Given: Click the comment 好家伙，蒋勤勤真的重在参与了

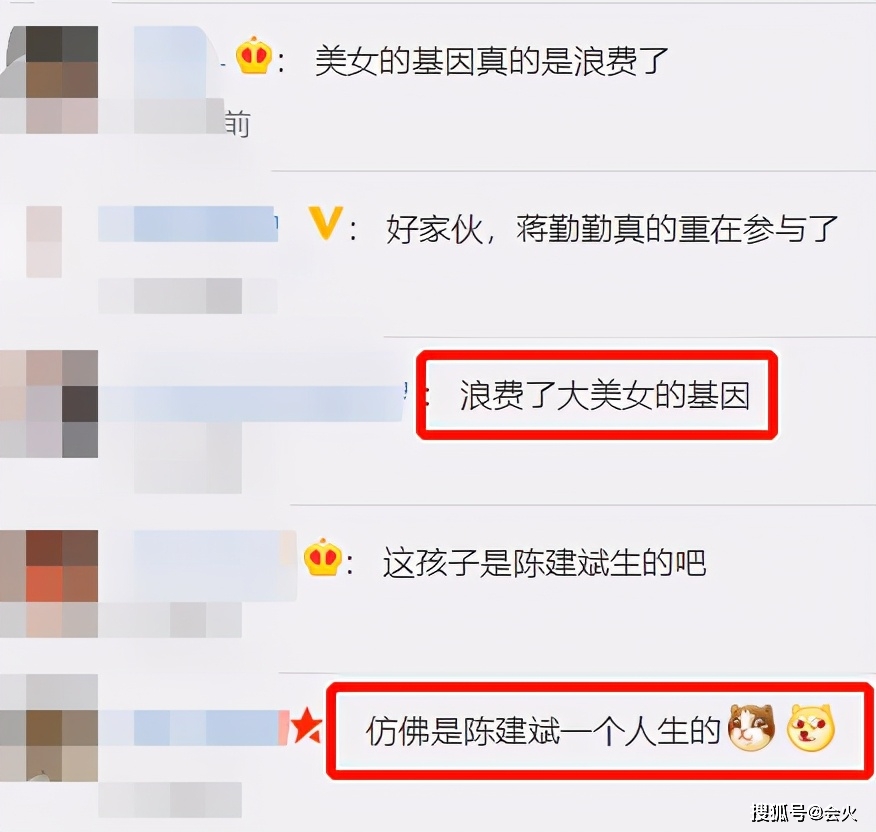Looking at the screenshot, I should point(612,229).
